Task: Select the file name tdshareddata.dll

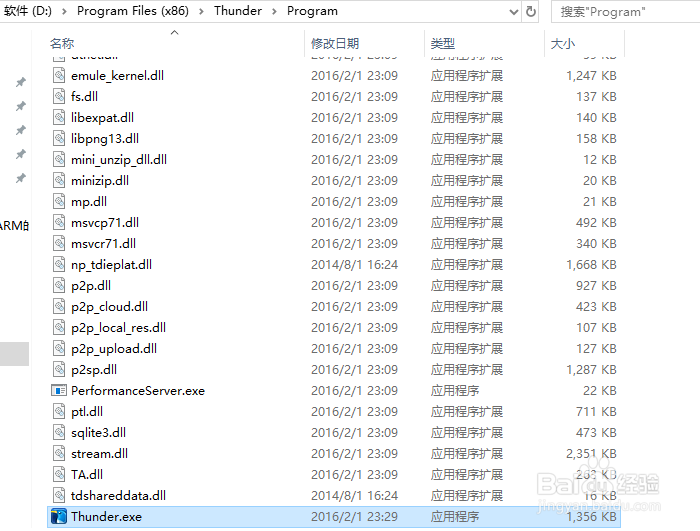Action: [118, 495]
